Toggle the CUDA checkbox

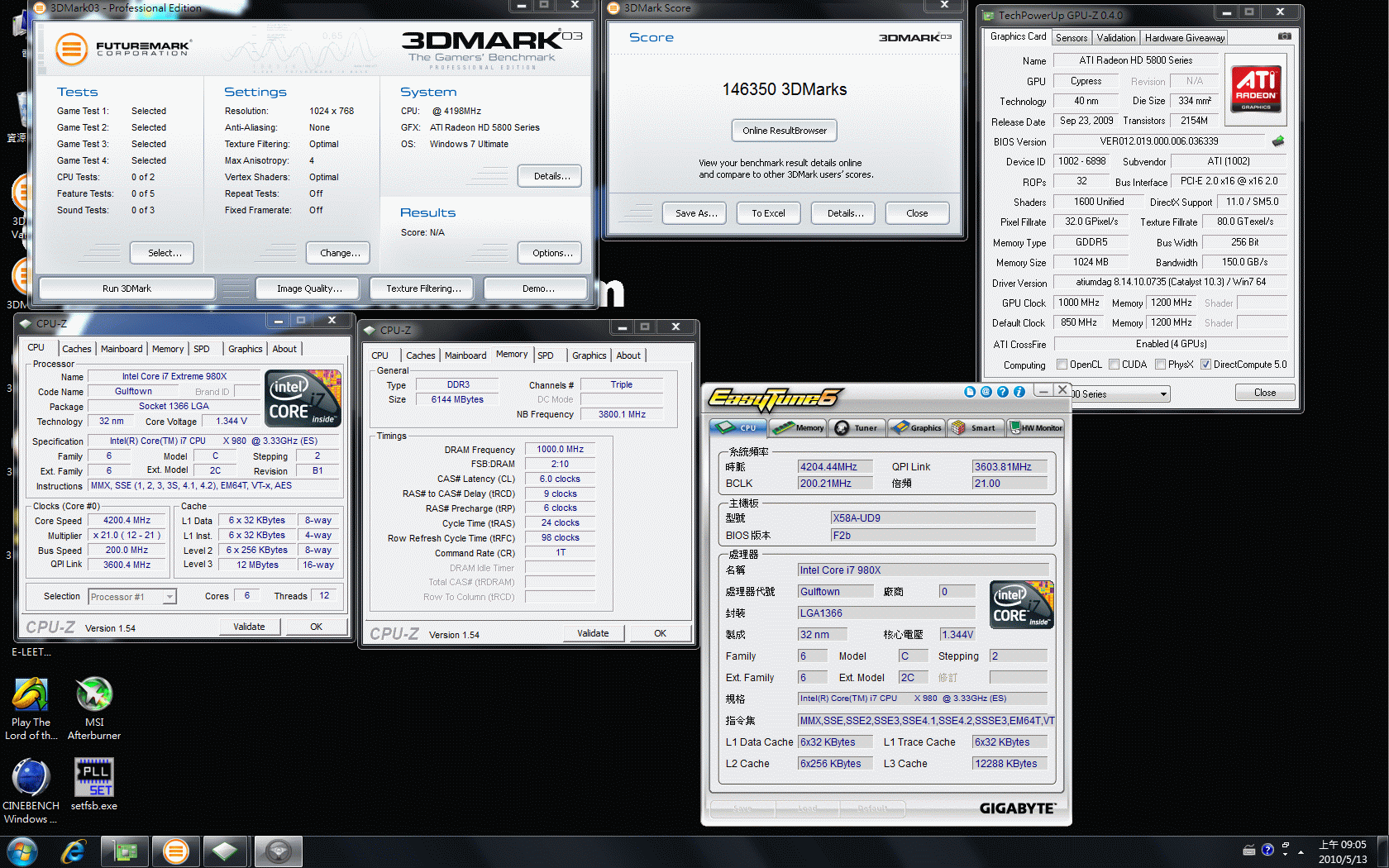tap(1115, 365)
